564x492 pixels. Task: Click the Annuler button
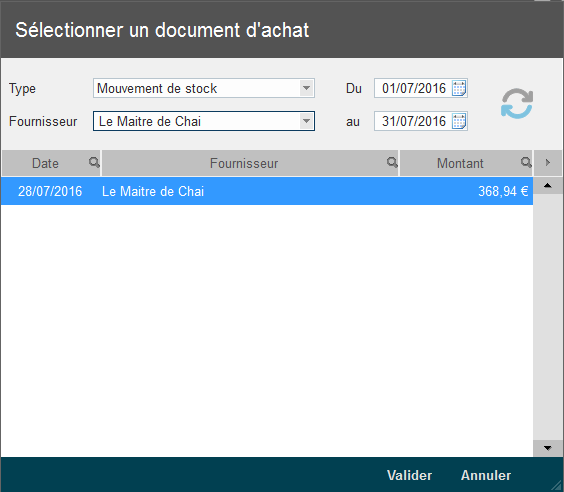tap(486, 475)
